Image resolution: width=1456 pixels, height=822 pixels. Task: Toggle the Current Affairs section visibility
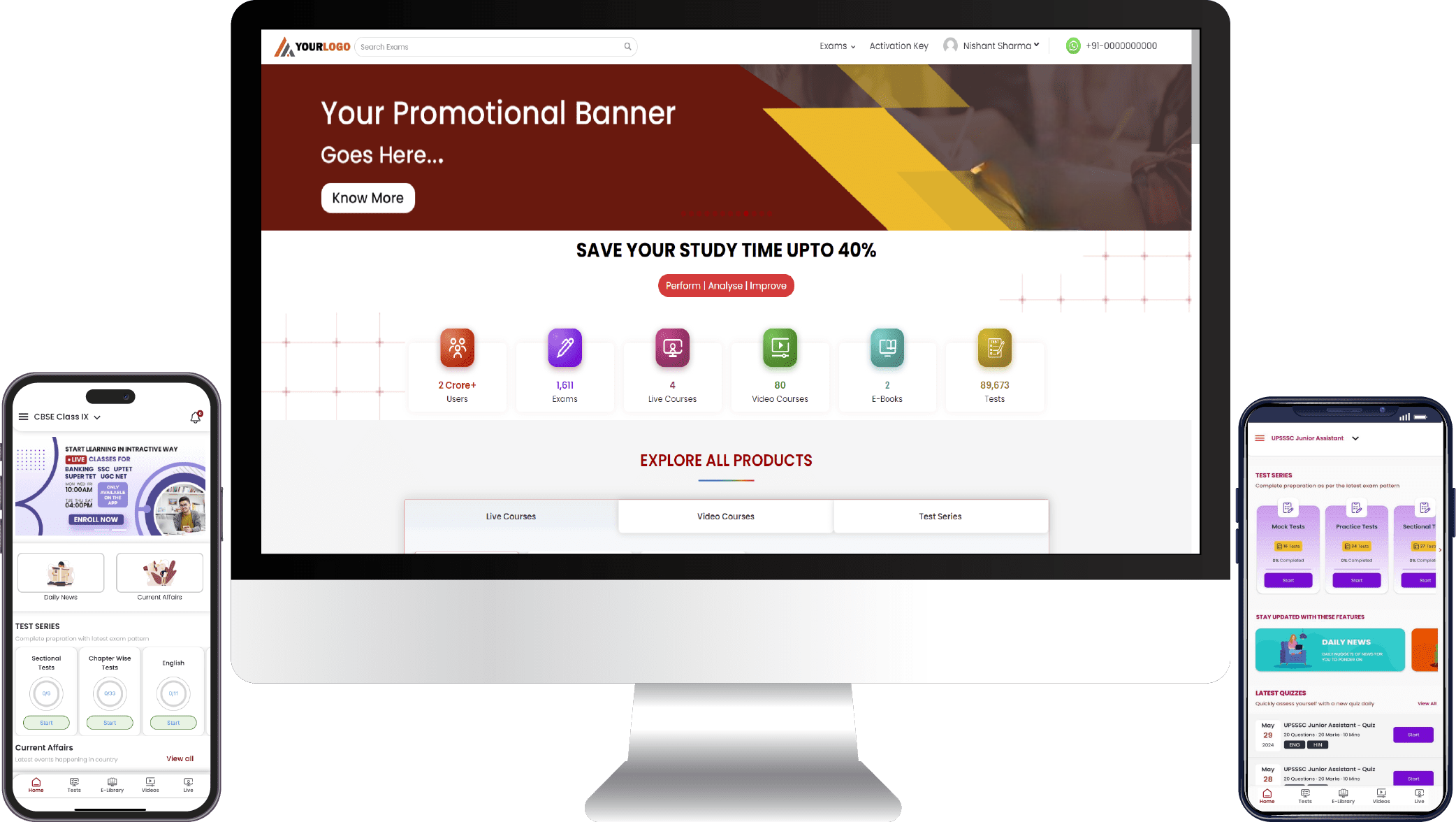coord(43,747)
